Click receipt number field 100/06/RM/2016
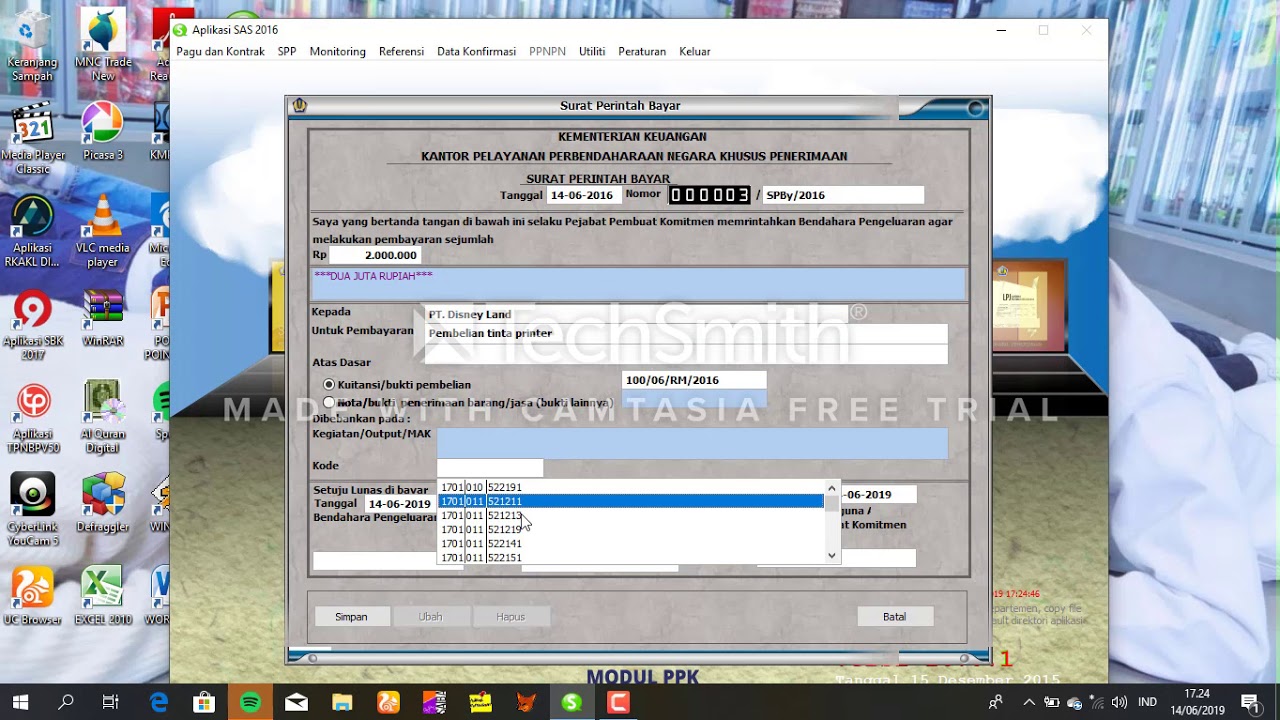Viewport: 1280px width, 720px height. click(694, 380)
